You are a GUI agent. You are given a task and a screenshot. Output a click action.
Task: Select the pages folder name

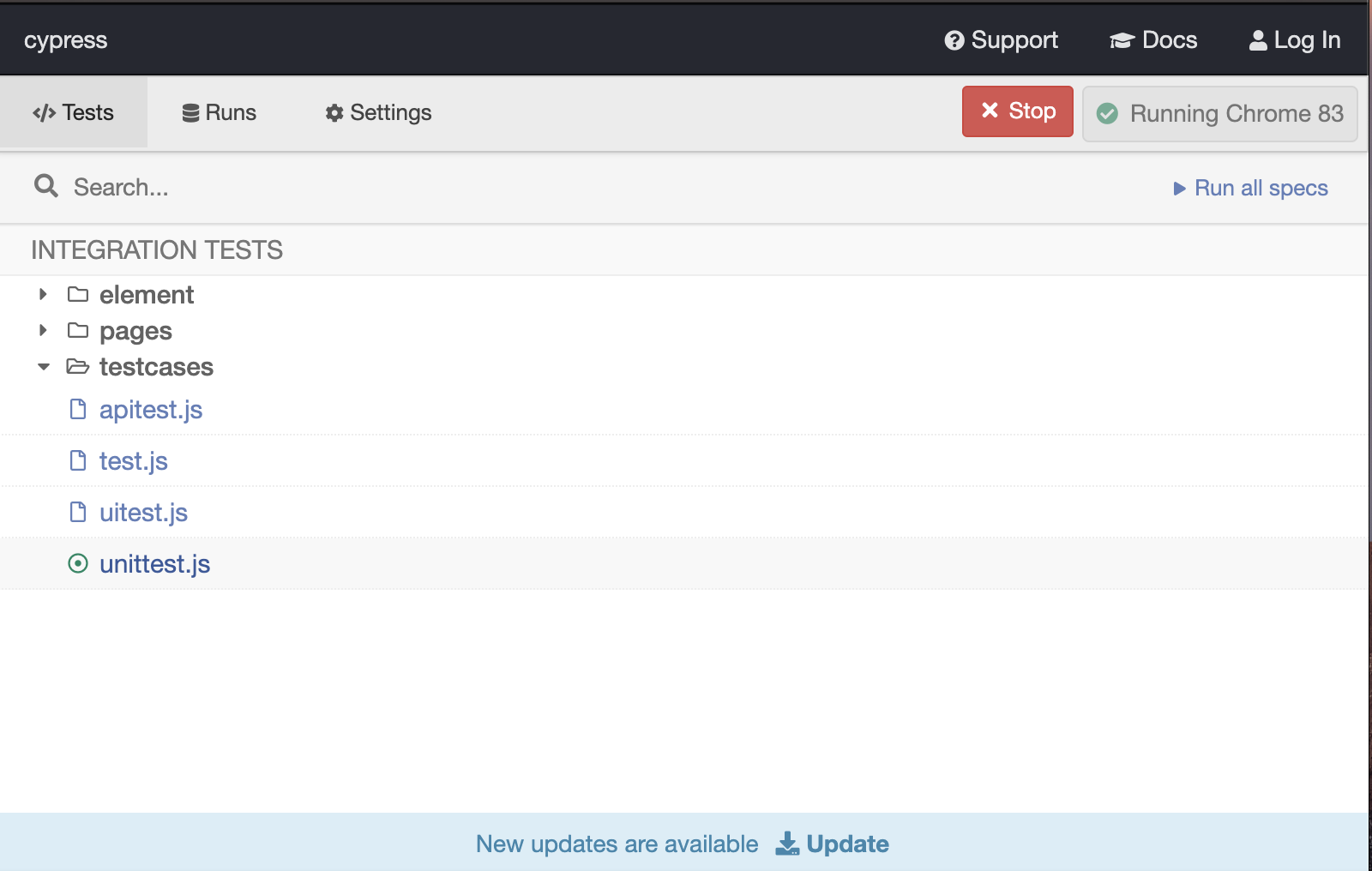pyautogui.click(x=135, y=332)
